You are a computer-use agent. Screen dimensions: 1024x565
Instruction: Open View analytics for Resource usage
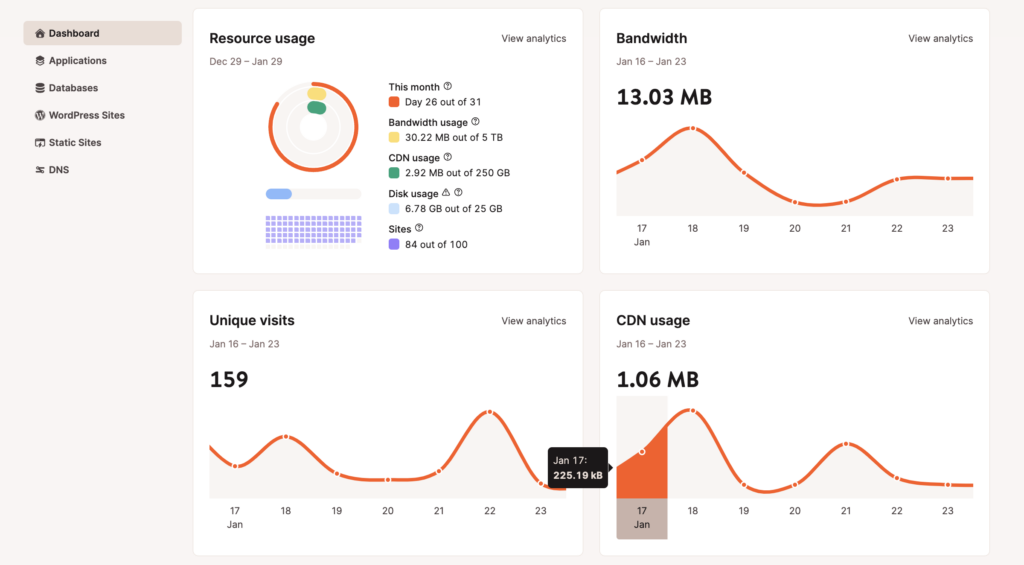[x=534, y=39]
